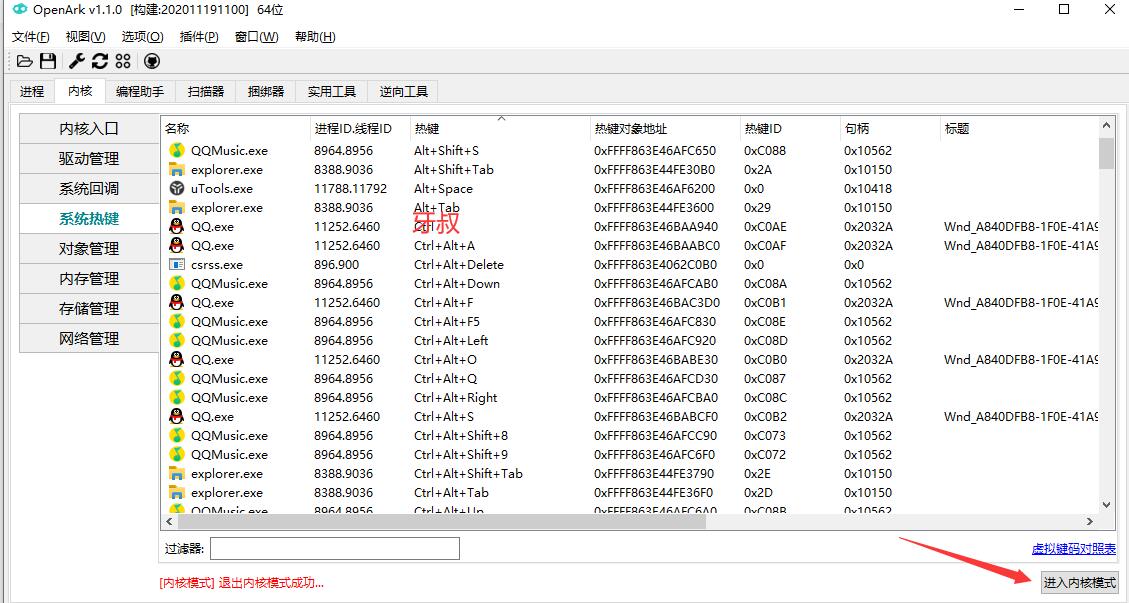Click QQ penguin icon in the Ctrl+Alt+A row
The image size is (1129, 603).
176,246
